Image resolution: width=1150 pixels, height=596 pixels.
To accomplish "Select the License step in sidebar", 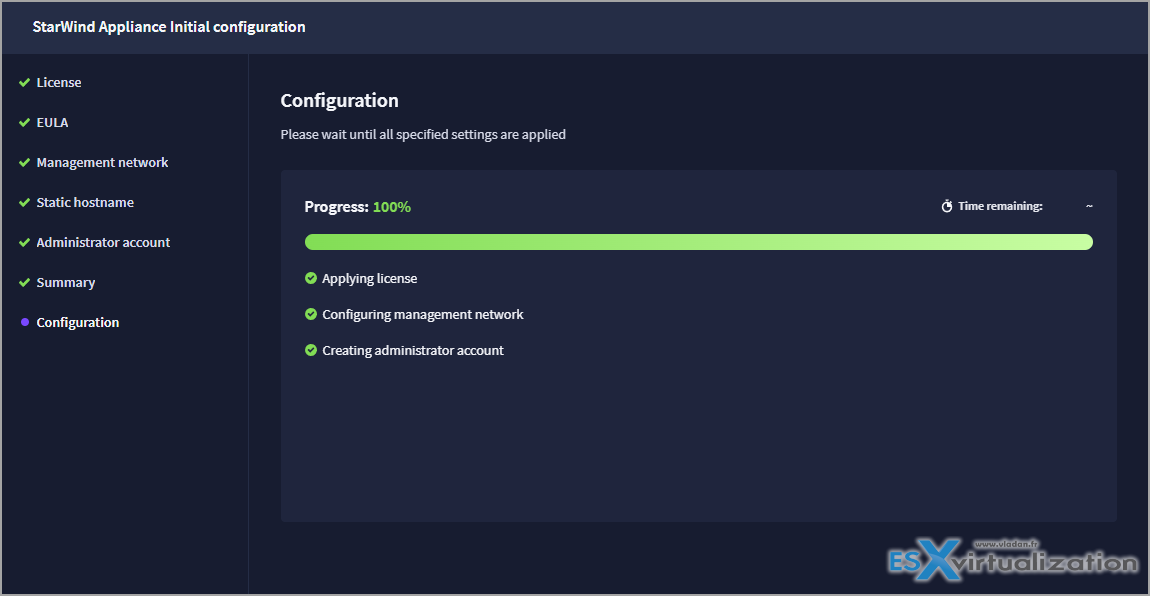I will [x=59, y=83].
